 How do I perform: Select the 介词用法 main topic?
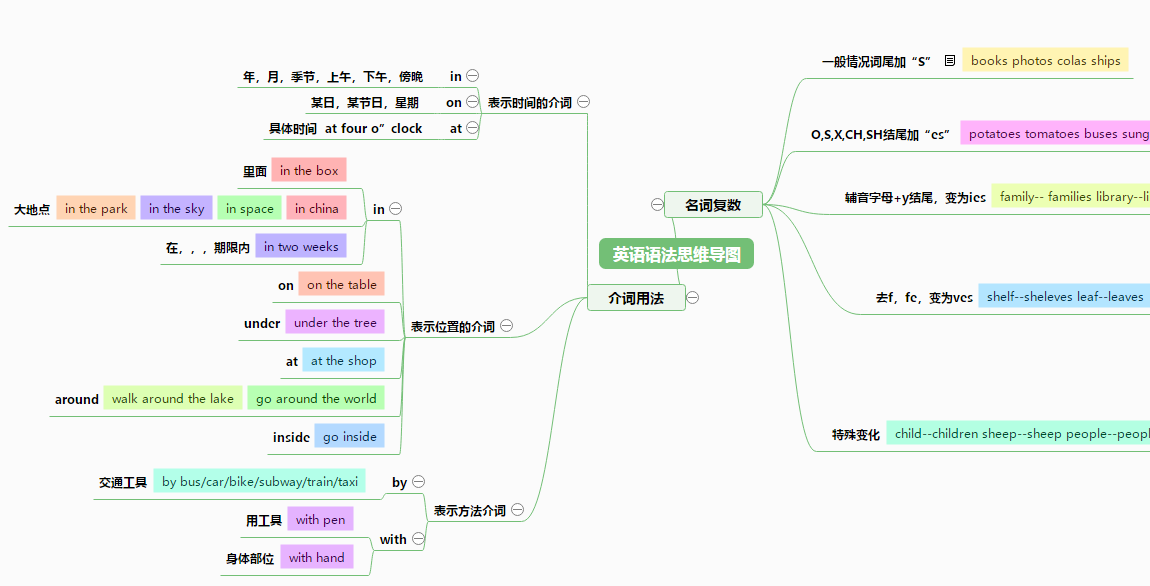[636, 298]
